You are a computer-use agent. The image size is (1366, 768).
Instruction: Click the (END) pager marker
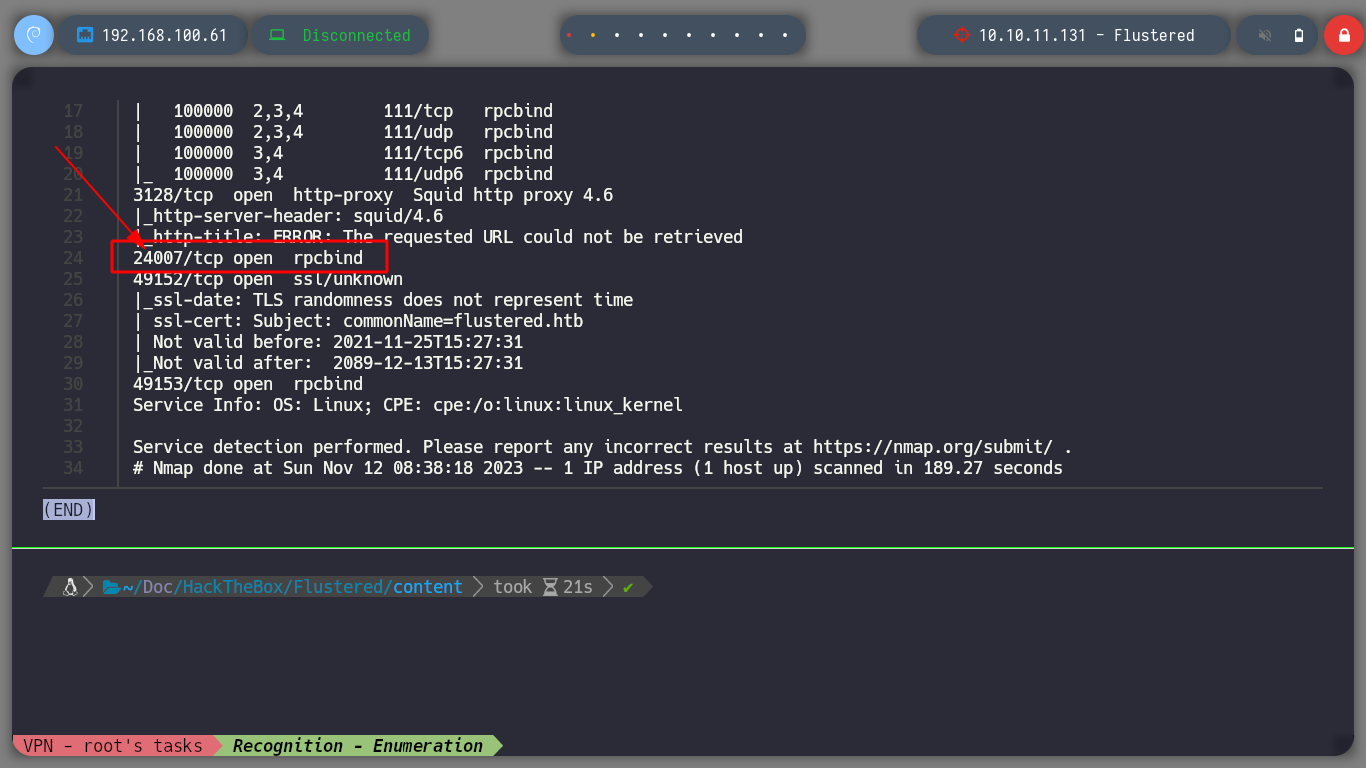[69, 510]
